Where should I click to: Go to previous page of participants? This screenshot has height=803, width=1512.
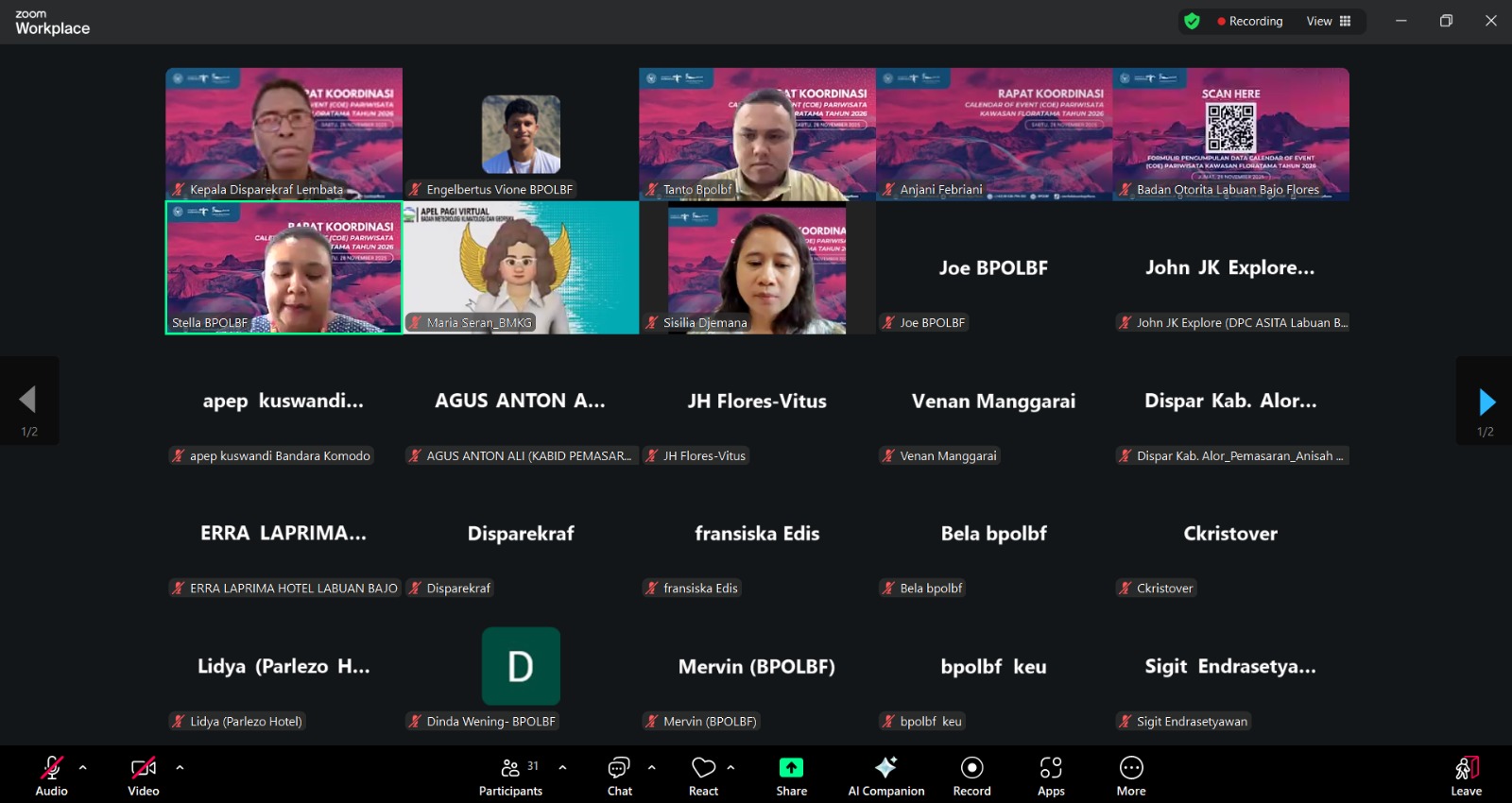point(28,400)
